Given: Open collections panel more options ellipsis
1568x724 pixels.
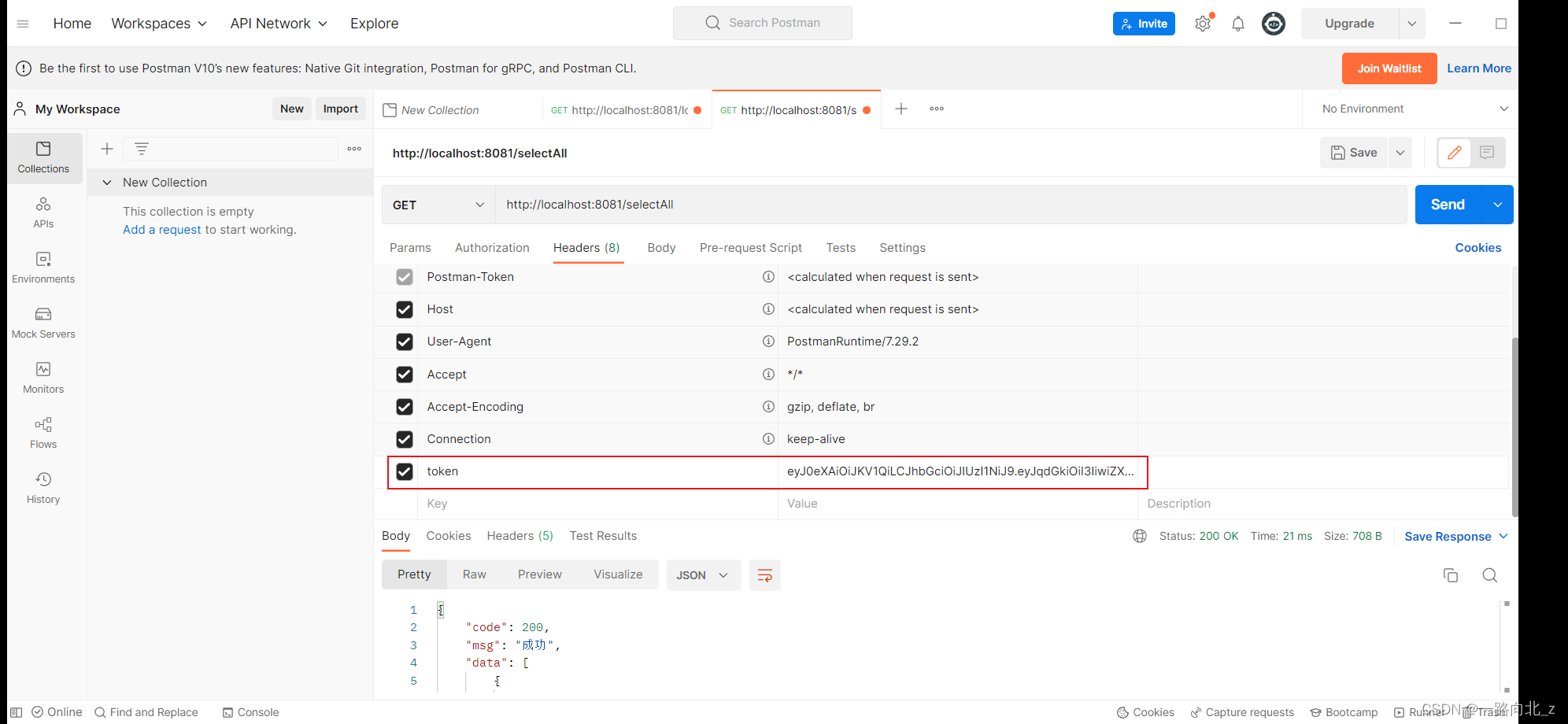Looking at the screenshot, I should [x=354, y=149].
